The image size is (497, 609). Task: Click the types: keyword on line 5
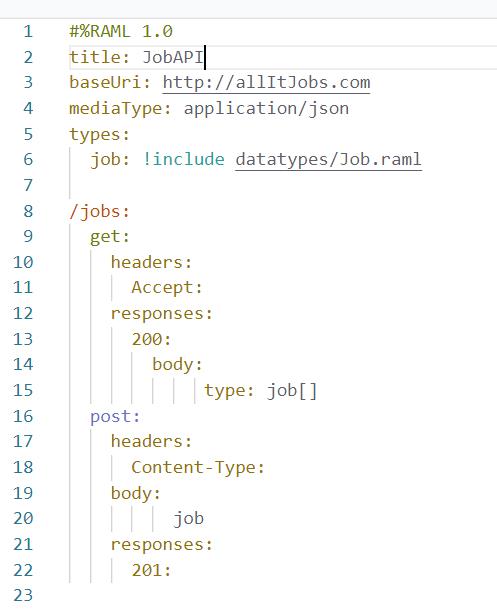point(99,134)
